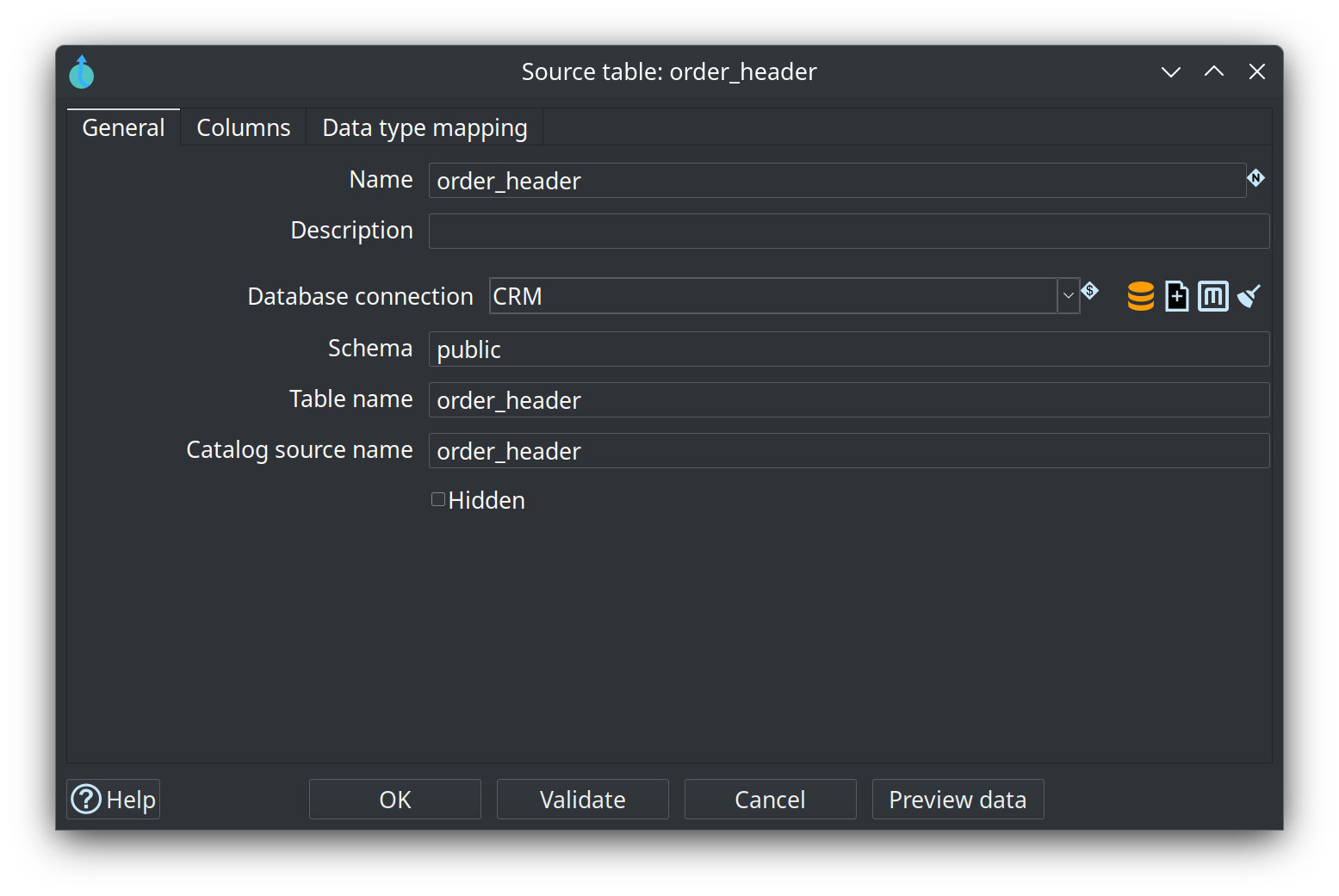Focus the empty Description field
Viewport: 1339px width, 896px height.
849,232
